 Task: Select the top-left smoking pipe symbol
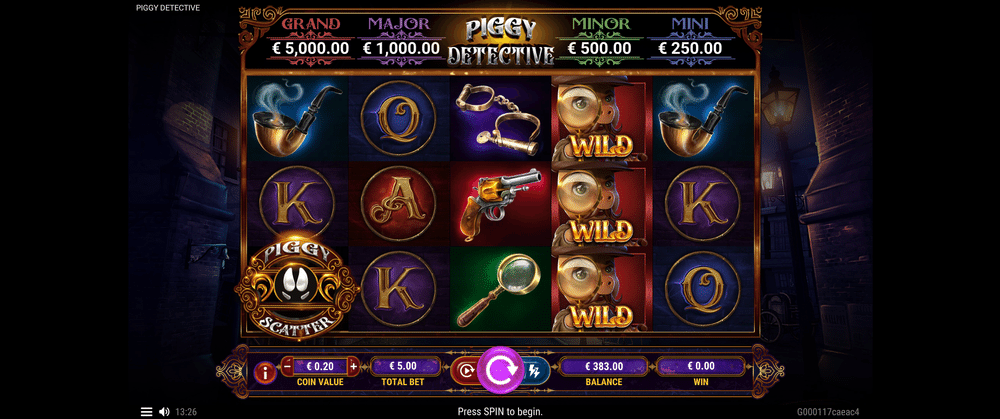[297, 119]
